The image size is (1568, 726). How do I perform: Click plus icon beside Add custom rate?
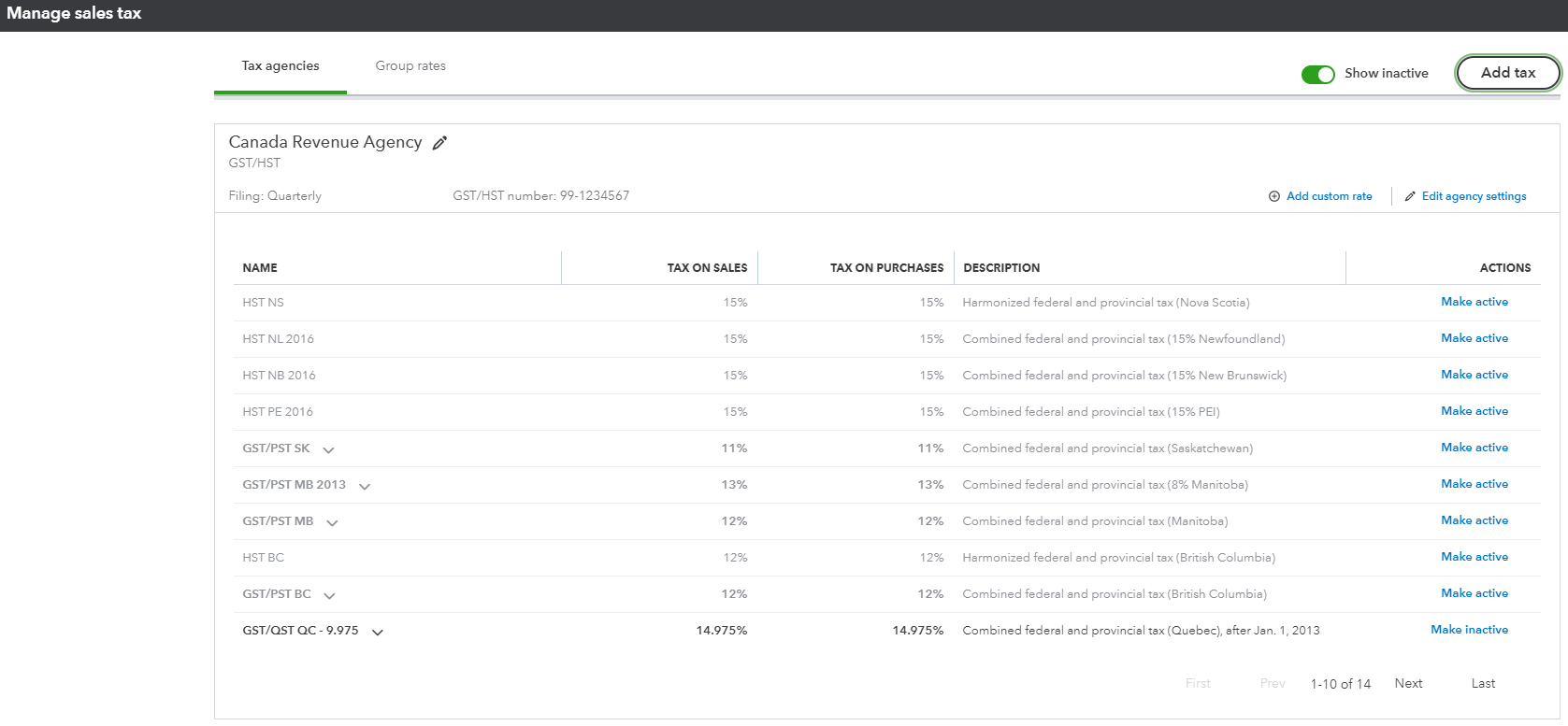1273,196
